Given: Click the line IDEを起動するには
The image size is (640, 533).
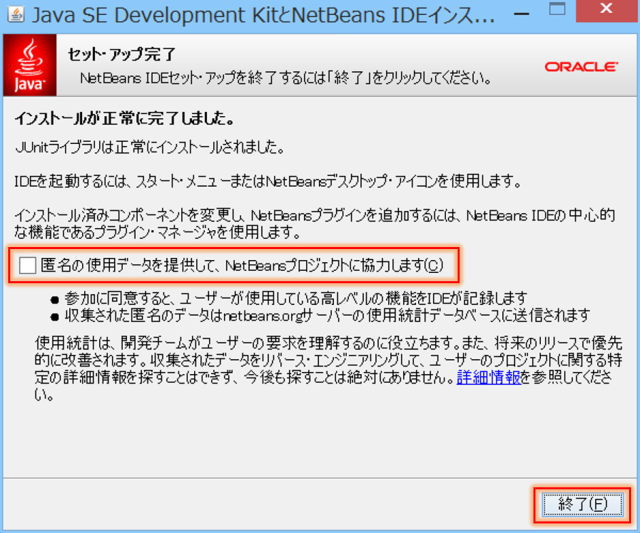Looking at the screenshot, I should pos(268,181).
